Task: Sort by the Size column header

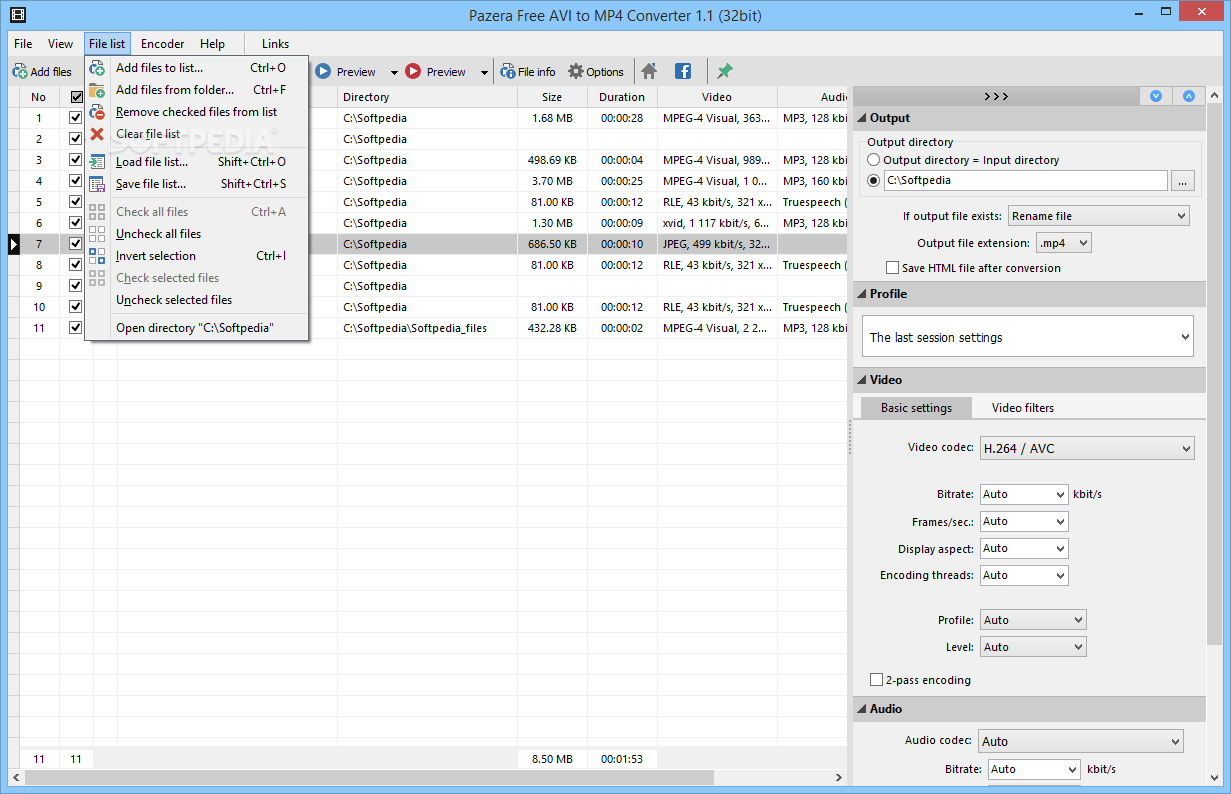Action: pos(552,97)
